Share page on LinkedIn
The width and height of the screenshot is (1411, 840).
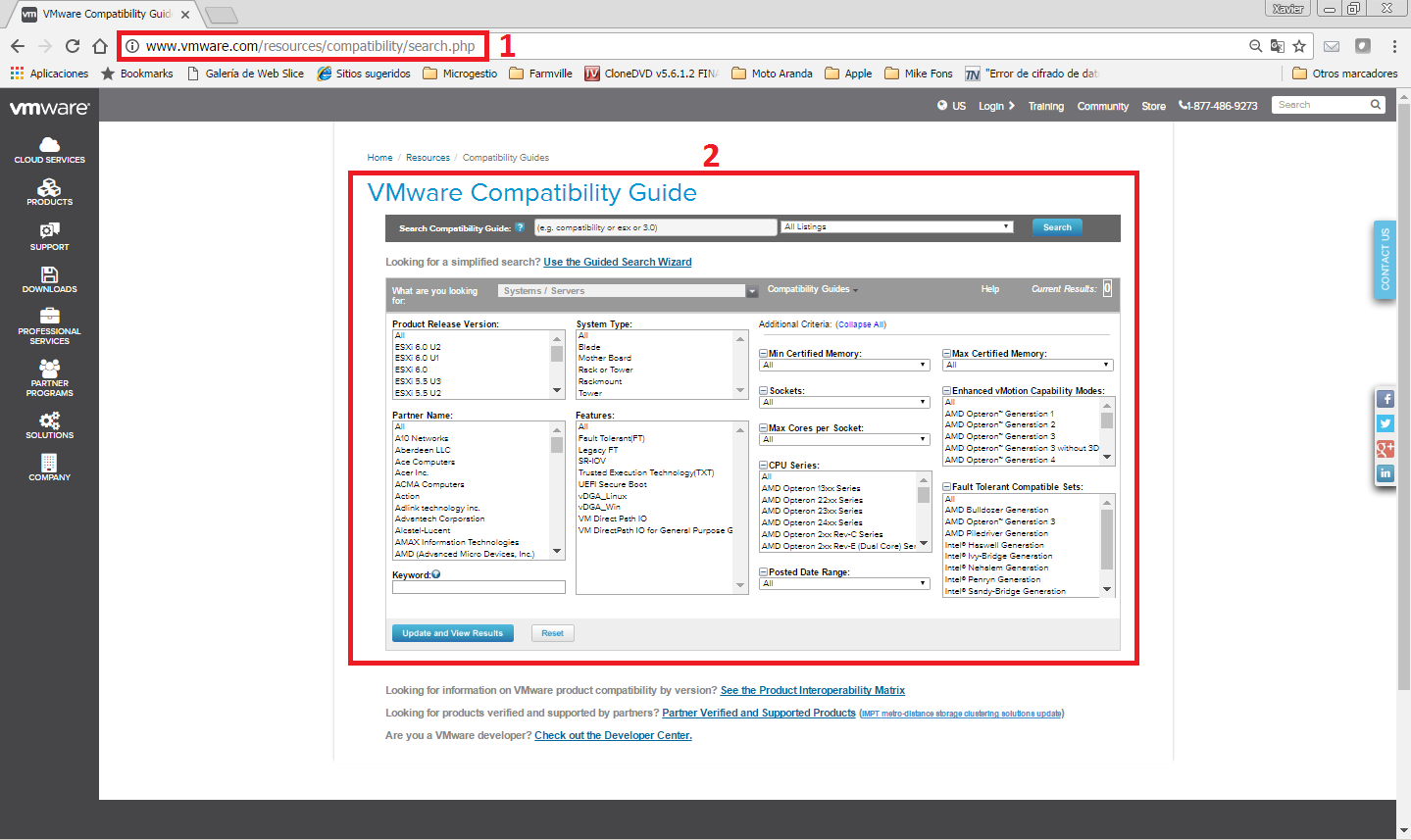click(x=1386, y=472)
